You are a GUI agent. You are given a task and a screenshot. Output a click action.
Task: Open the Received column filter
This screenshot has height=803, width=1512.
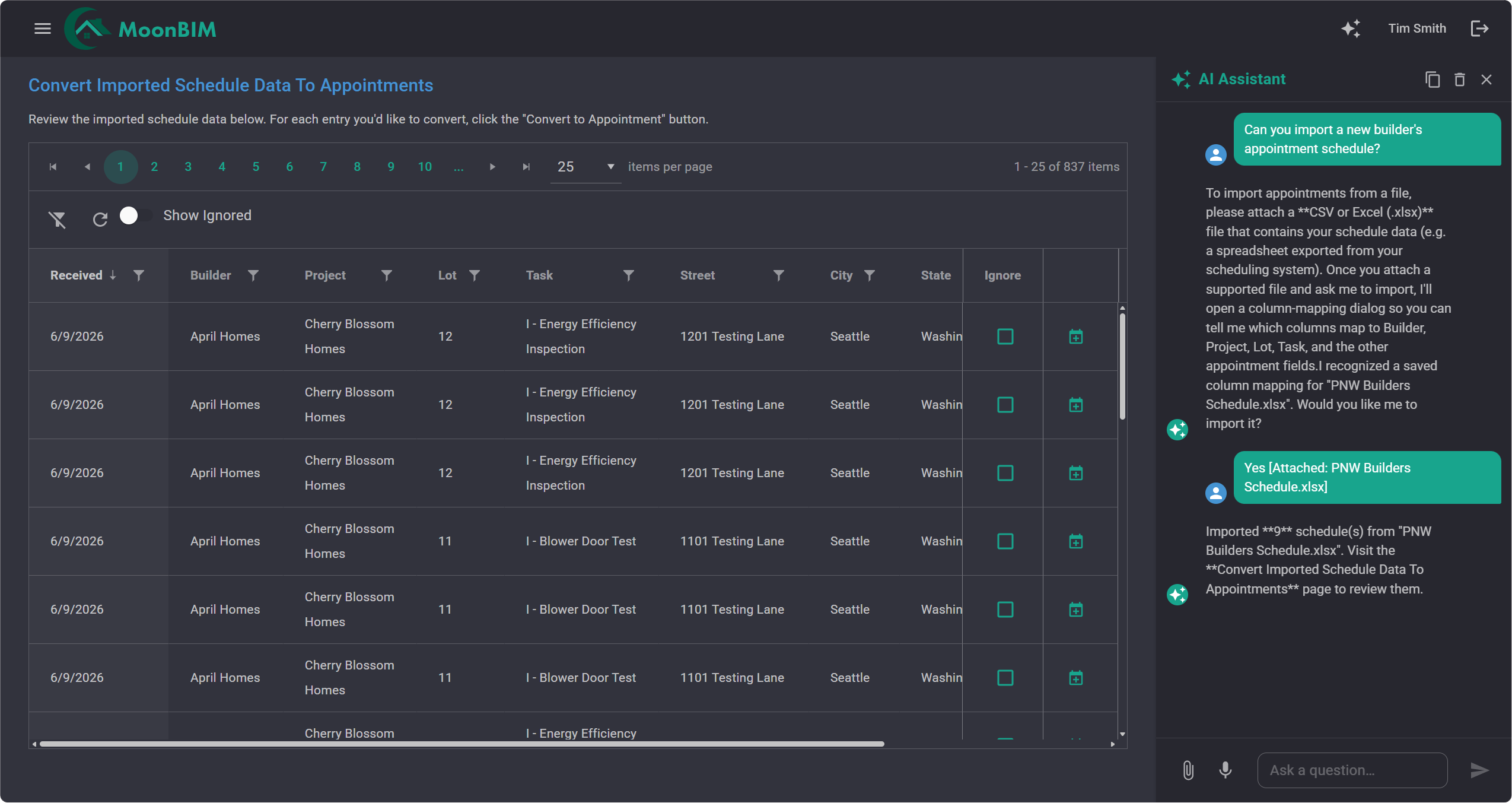(x=139, y=275)
